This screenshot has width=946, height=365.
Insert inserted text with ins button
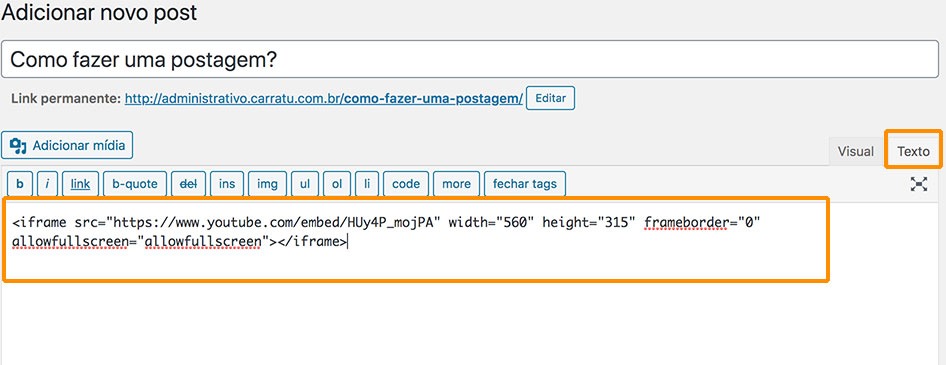coord(227,184)
